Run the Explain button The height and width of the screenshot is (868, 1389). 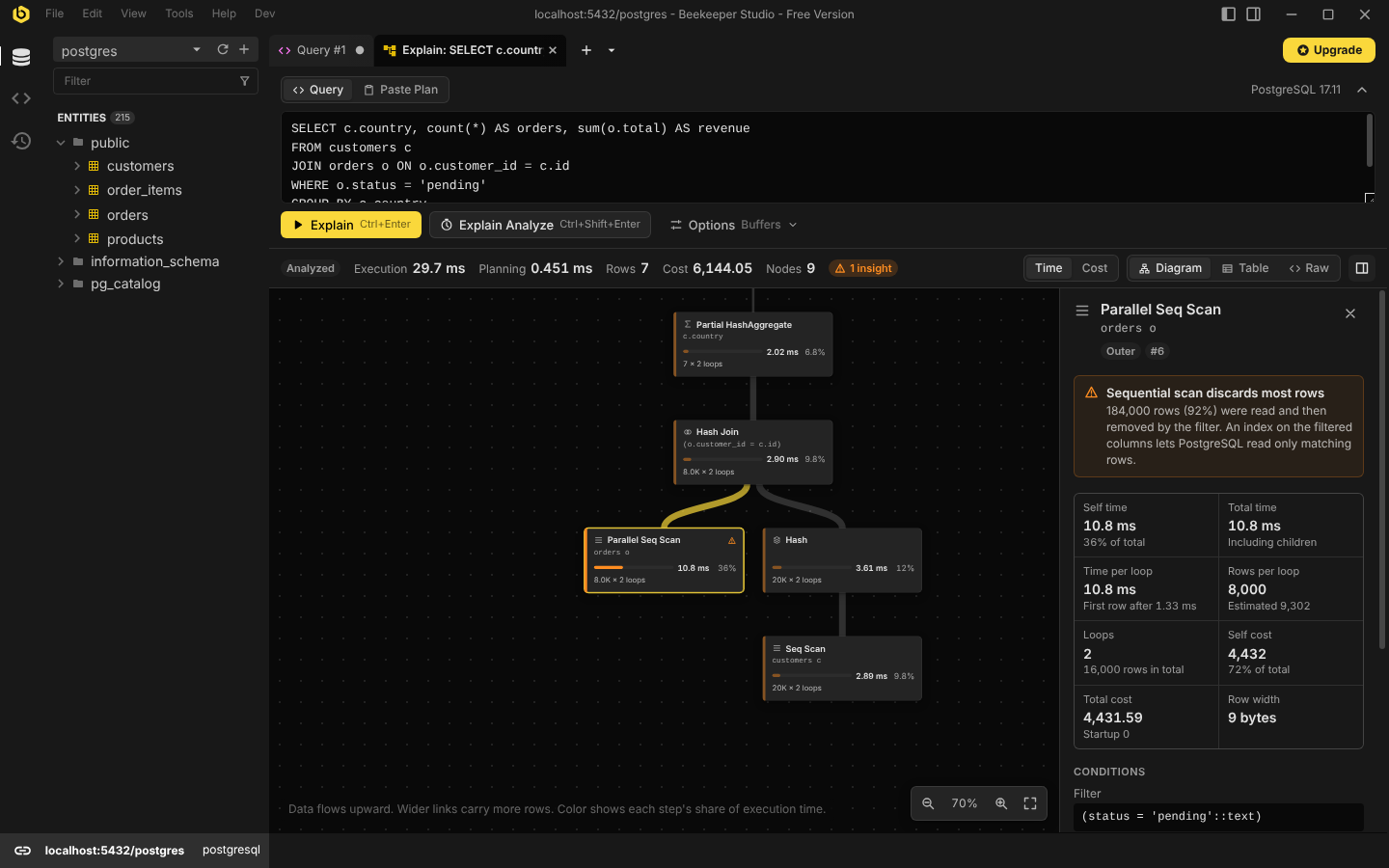tap(351, 225)
